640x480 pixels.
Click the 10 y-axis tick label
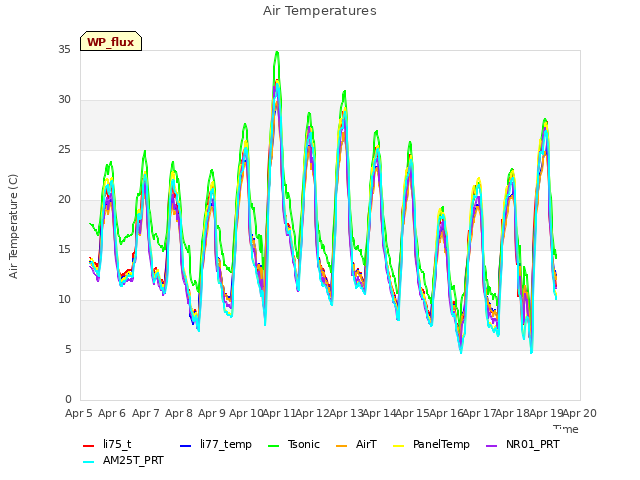pyautogui.click(x=64, y=300)
